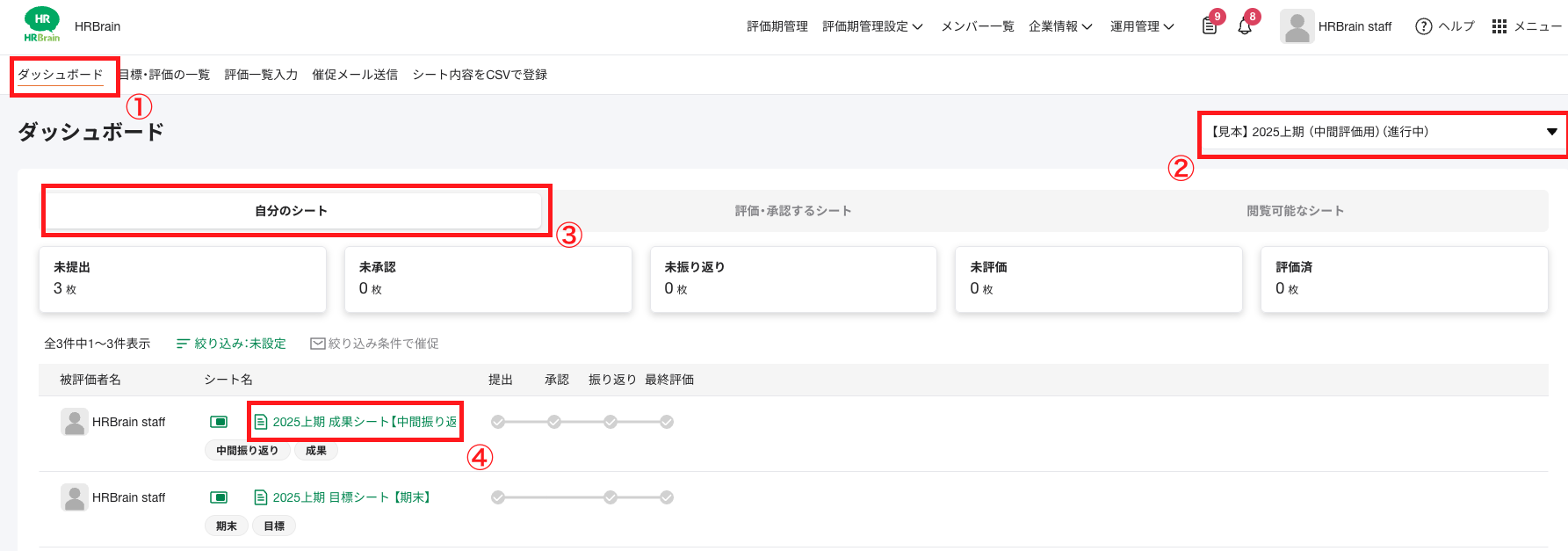Click the 中間振り返り tag chip
Viewport: 1568px width, 551px height.
248,450
